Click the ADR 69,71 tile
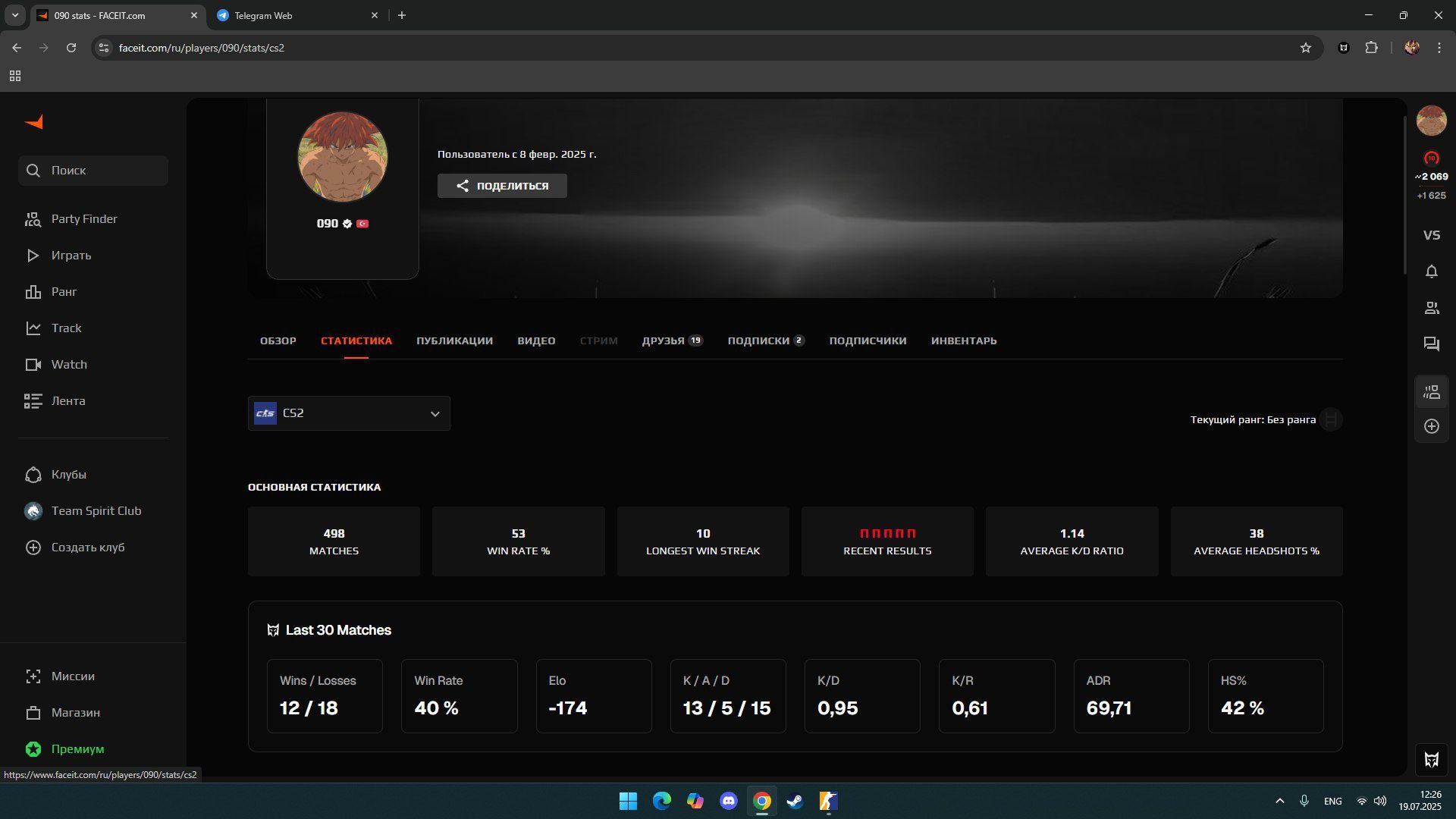1456x819 pixels. (1131, 696)
